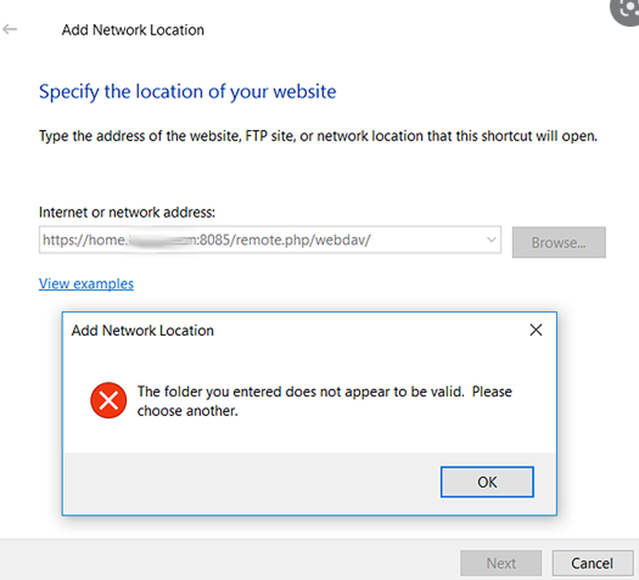Click the 'Internet or network address:' label
639x580 pixels.
tap(127, 212)
